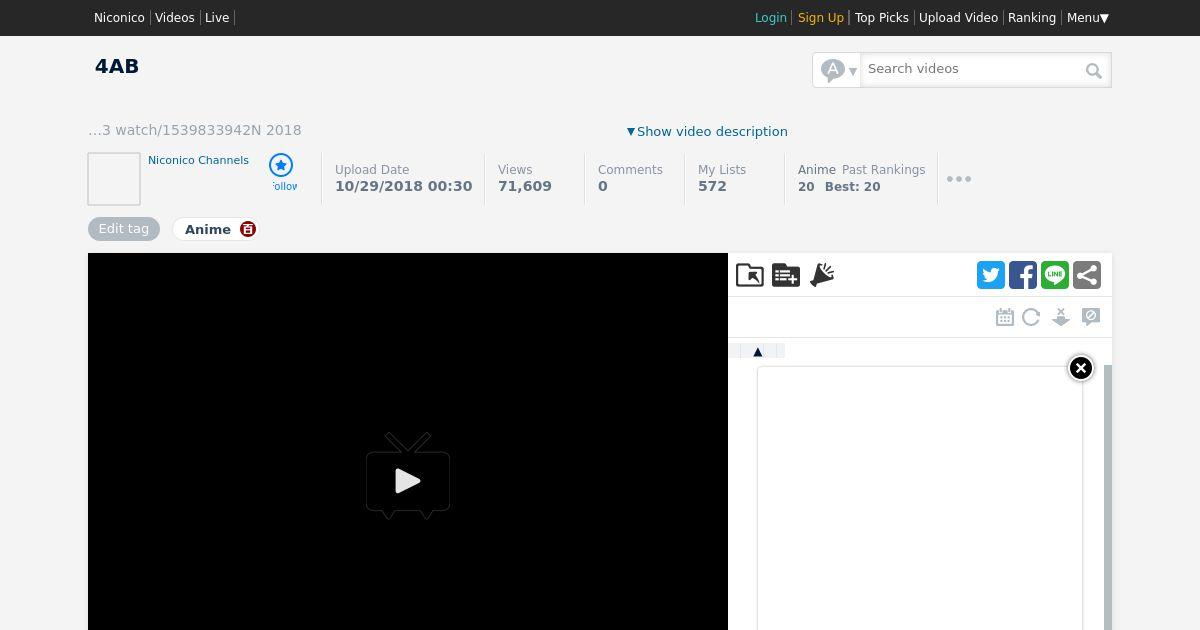The height and width of the screenshot is (630, 1200).
Task: Click the red lock icon on Anime tag
Action: 248,229
